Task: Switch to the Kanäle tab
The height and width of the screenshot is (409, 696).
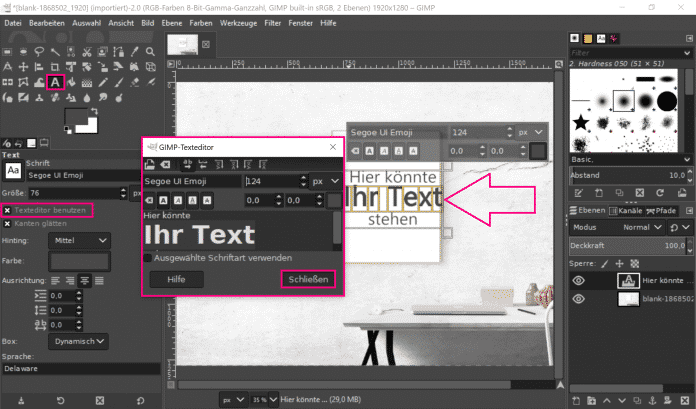Action: (x=631, y=211)
